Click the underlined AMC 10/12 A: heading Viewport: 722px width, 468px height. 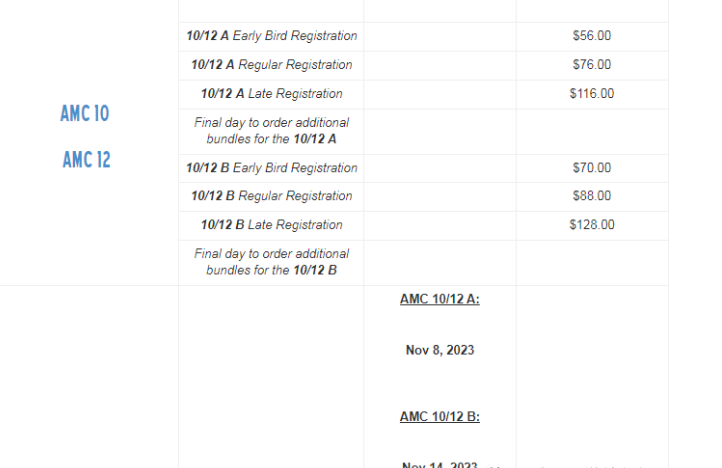pyautogui.click(x=440, y=299)
